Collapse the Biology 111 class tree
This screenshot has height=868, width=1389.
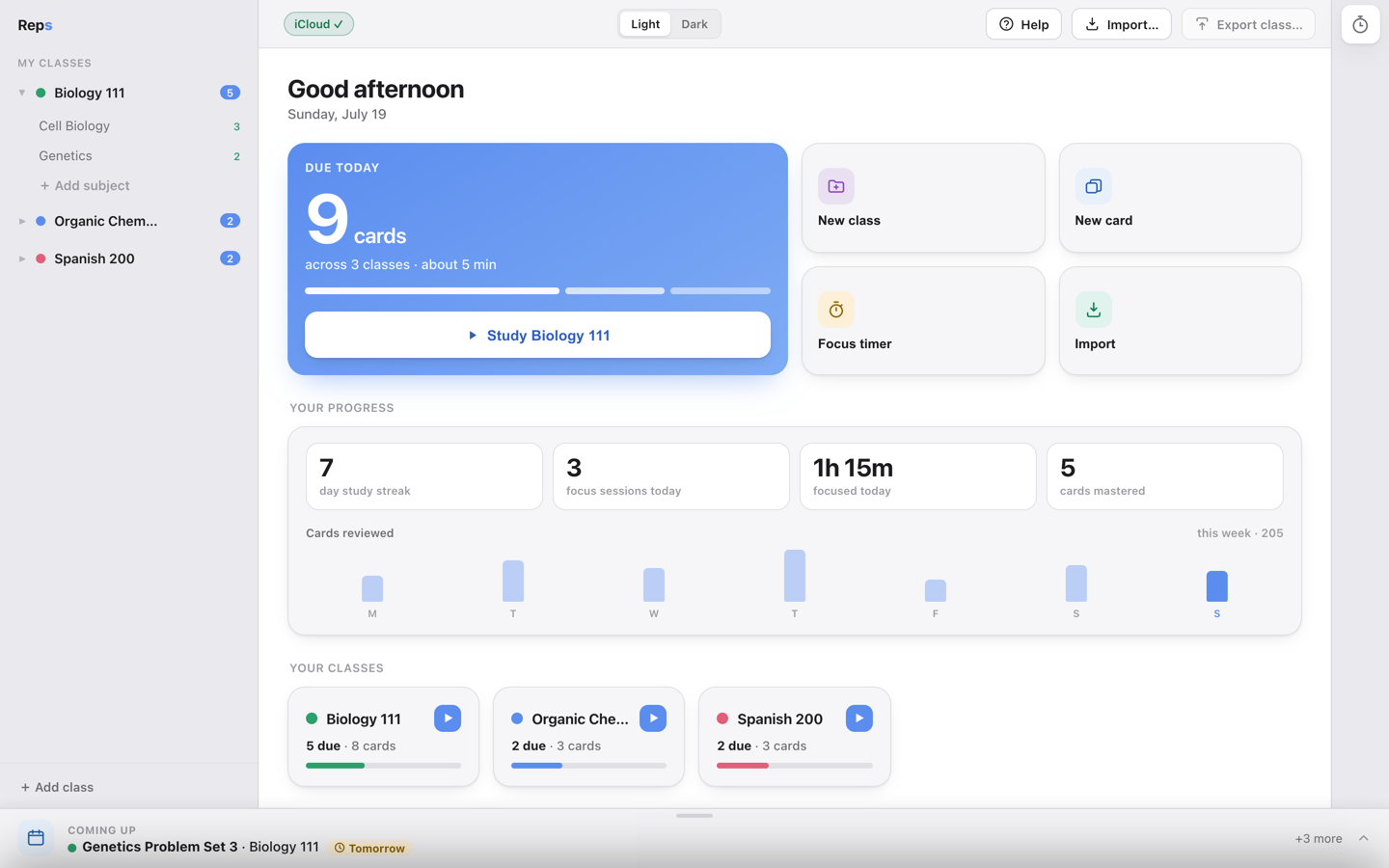click(21, 93)
